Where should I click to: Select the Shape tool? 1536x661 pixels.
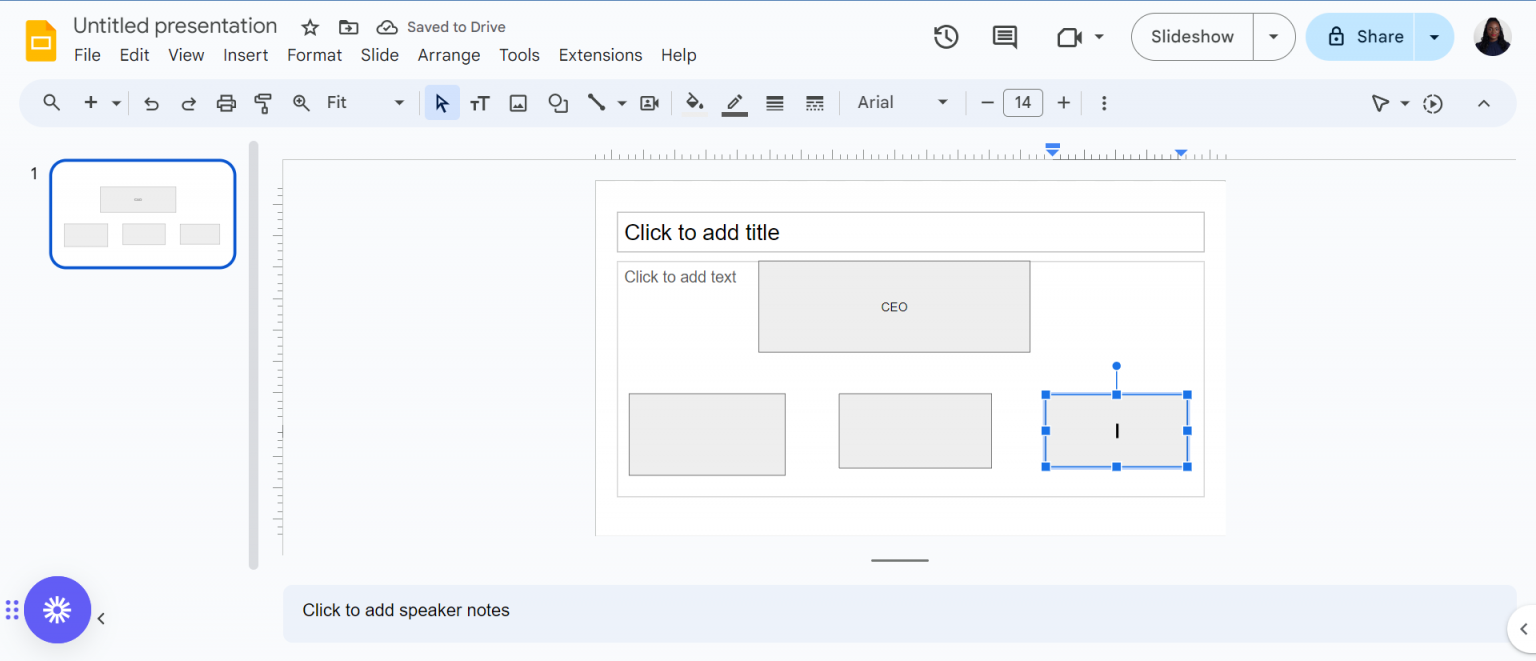pos(558,102)
